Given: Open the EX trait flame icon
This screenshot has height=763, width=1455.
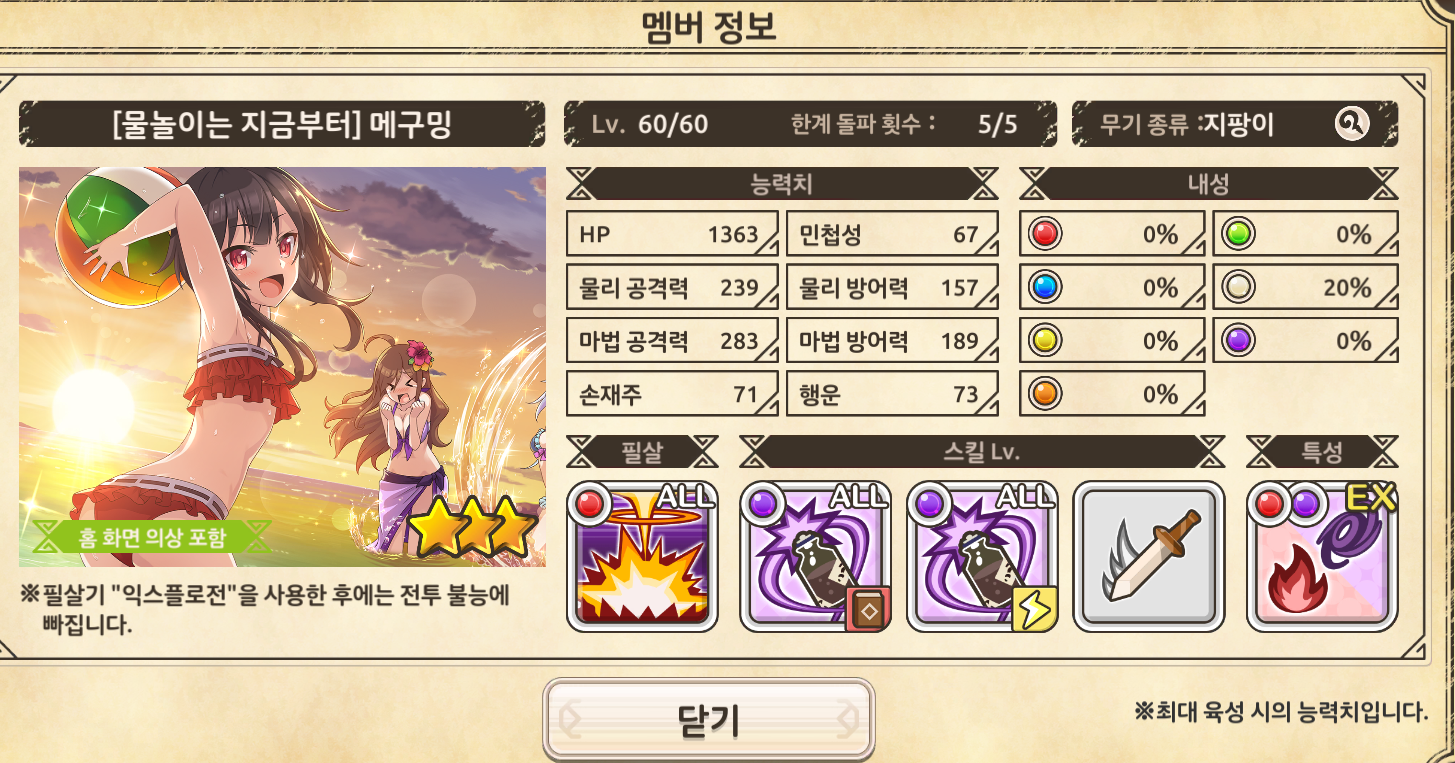Looking at the screenshot, I should tap(1322, 557).
